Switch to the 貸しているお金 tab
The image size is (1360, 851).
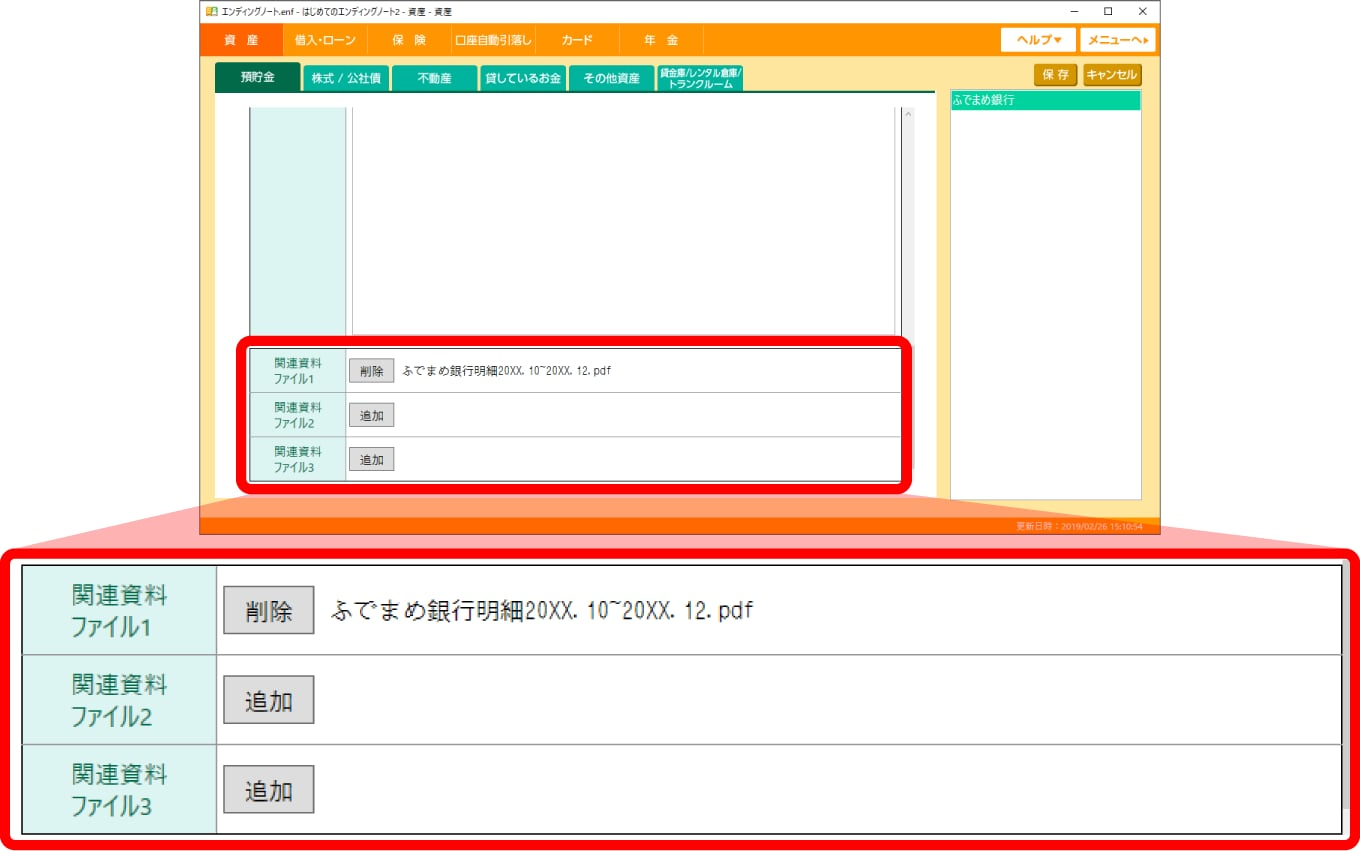point(523,78)
